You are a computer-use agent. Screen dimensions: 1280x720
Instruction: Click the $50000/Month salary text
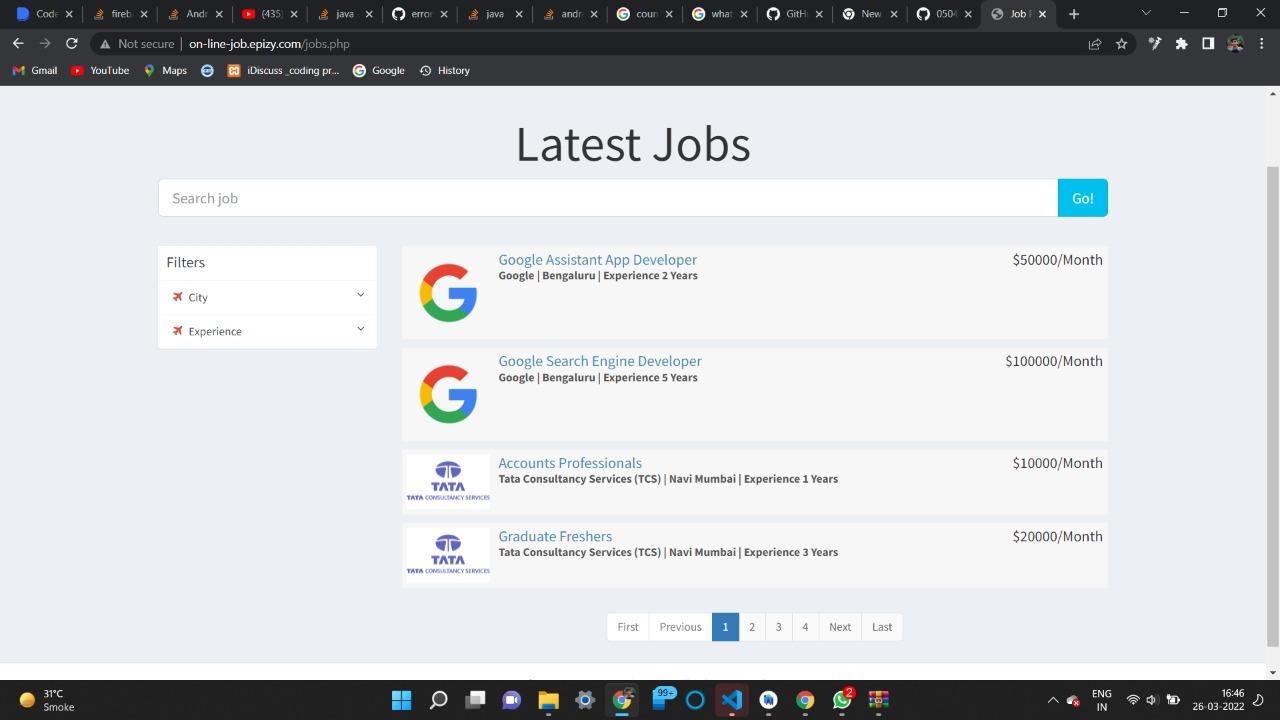coord(1057,260)
